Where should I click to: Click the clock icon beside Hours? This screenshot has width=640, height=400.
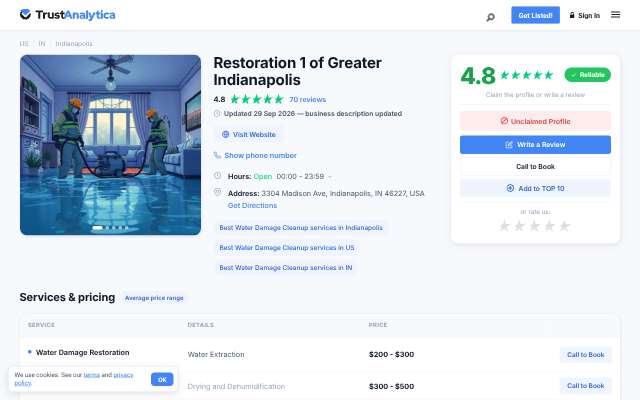click(x=218, y=176)
